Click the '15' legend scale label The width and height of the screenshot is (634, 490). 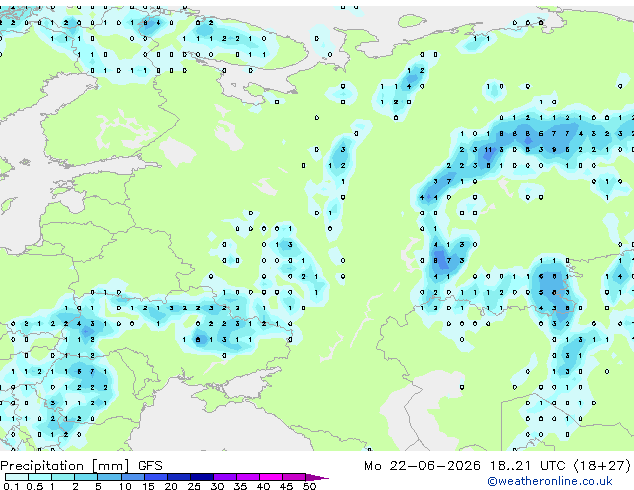[x=148, y=486]
